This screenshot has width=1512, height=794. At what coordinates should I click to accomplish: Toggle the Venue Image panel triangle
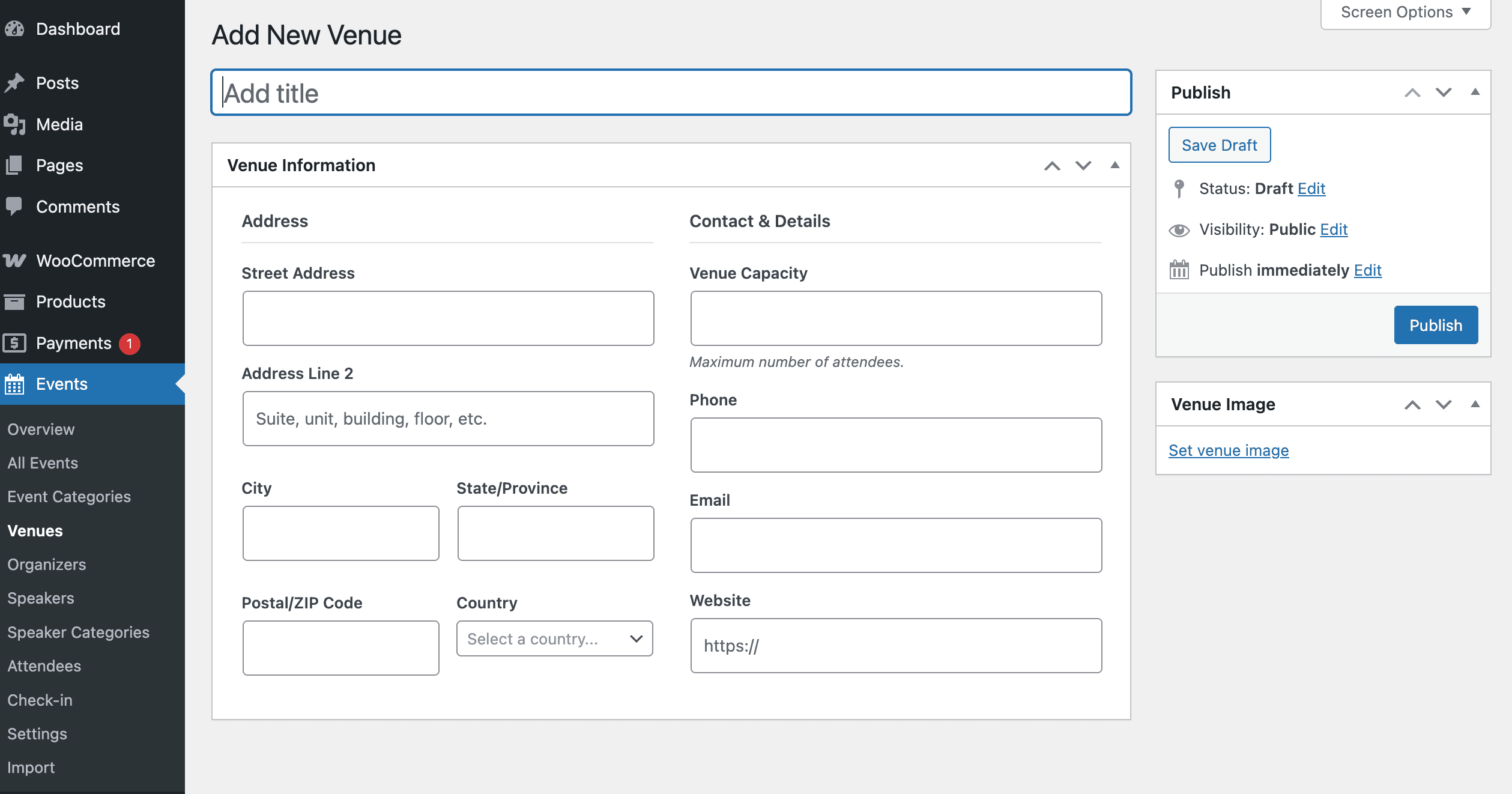(1475, 404)
